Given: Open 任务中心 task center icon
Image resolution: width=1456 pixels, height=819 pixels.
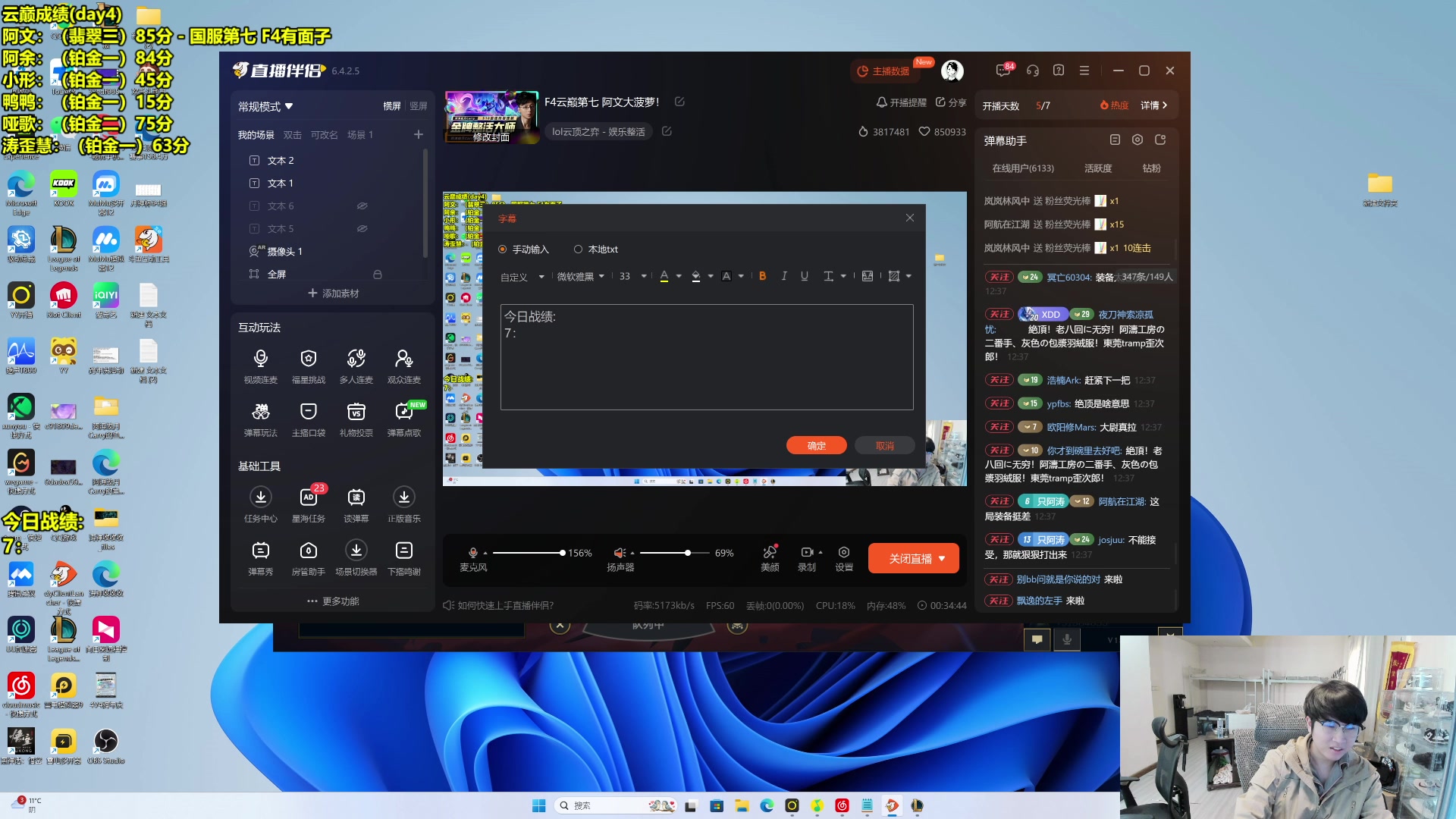Looking at the screenshot, I should pos(260,504).
